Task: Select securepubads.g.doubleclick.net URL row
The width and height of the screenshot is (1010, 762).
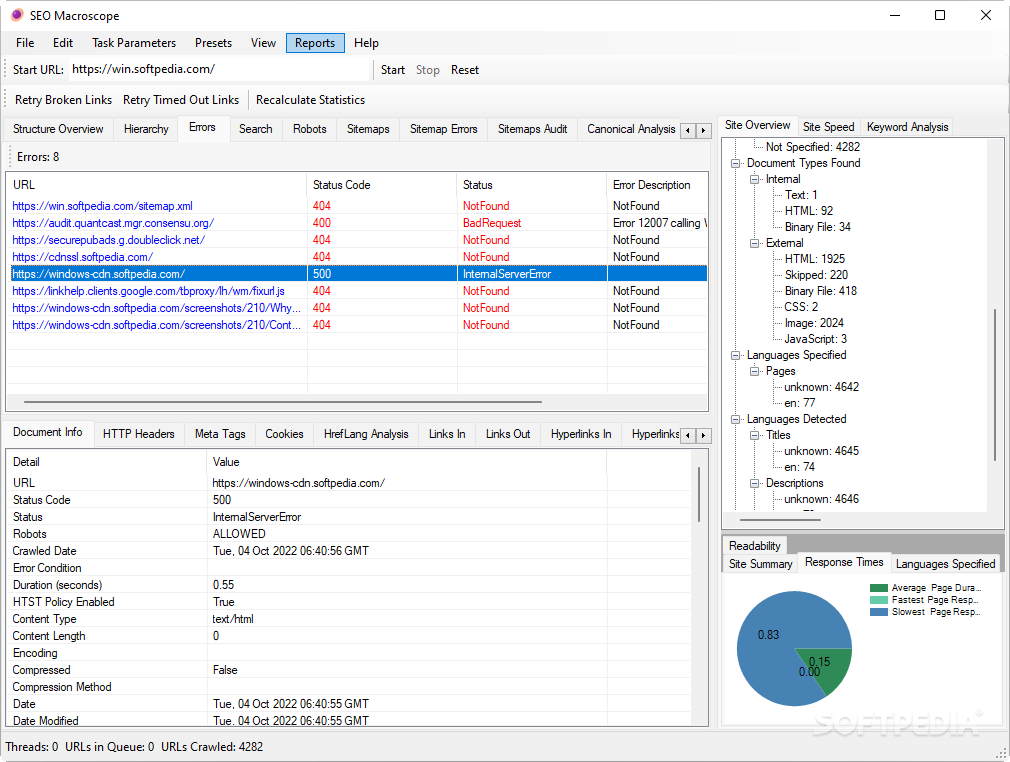Action: pyautogui.click(x=359, y=240)
